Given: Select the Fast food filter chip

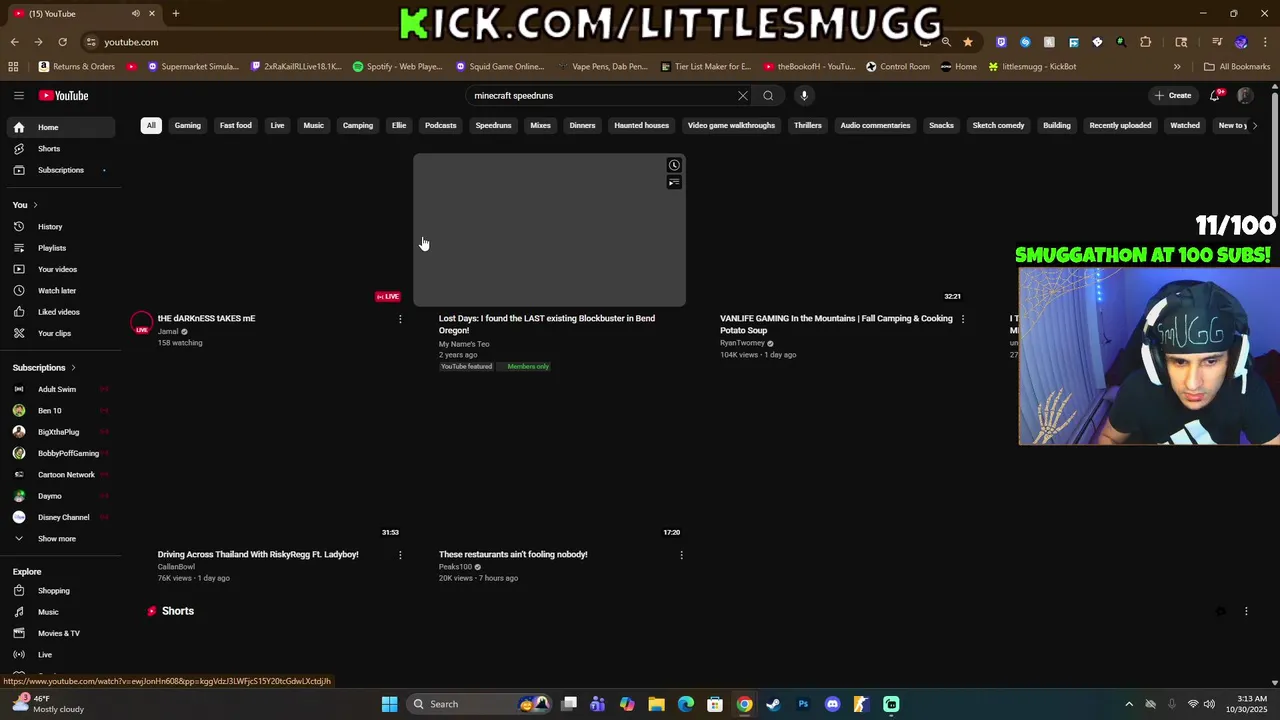Looking at the screenshot, I should click(x=236, y=126).
